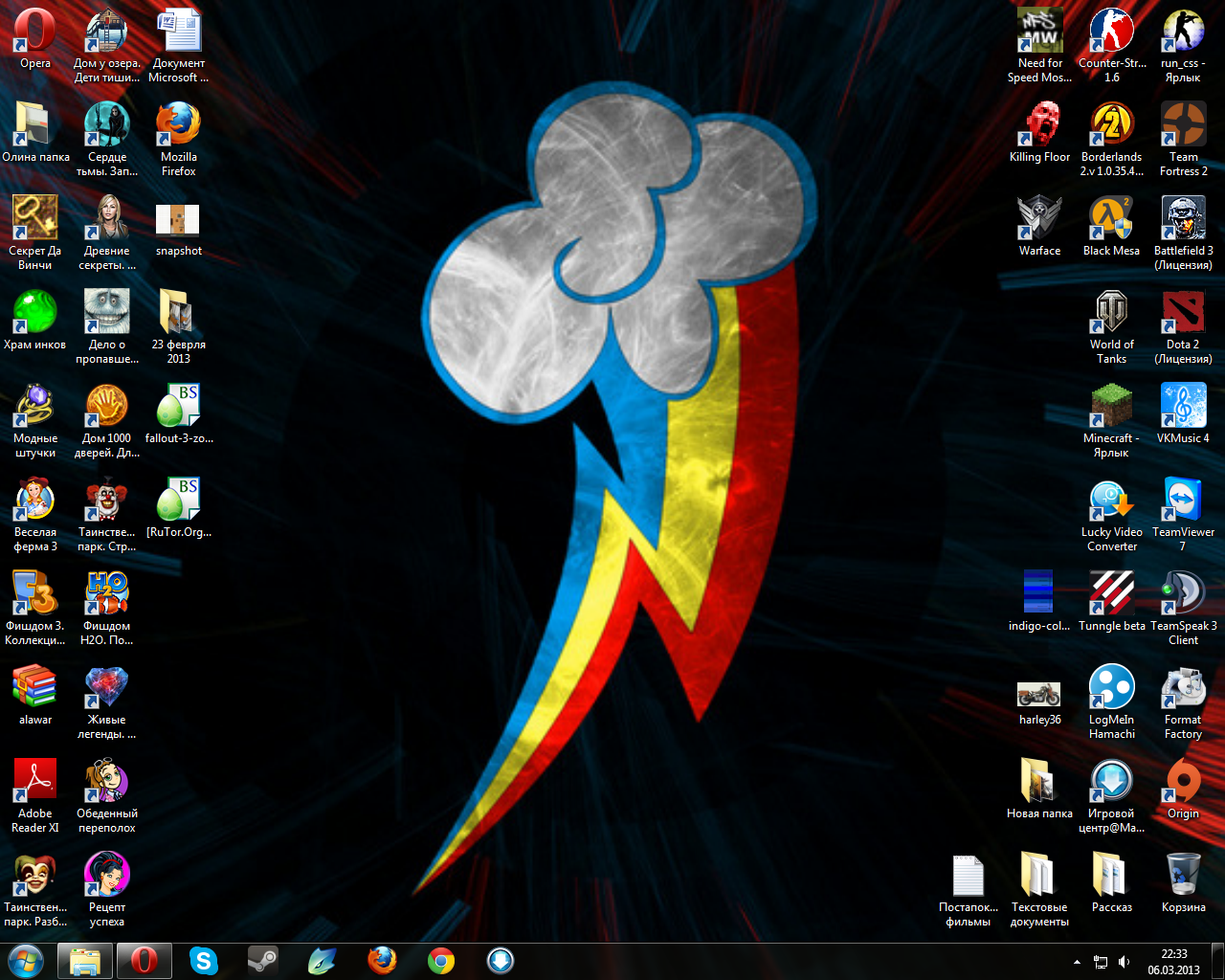This screenshot has width=1225, height=980.
Task: Launch Рецепт успеха game shortcut
Action: 106,889
